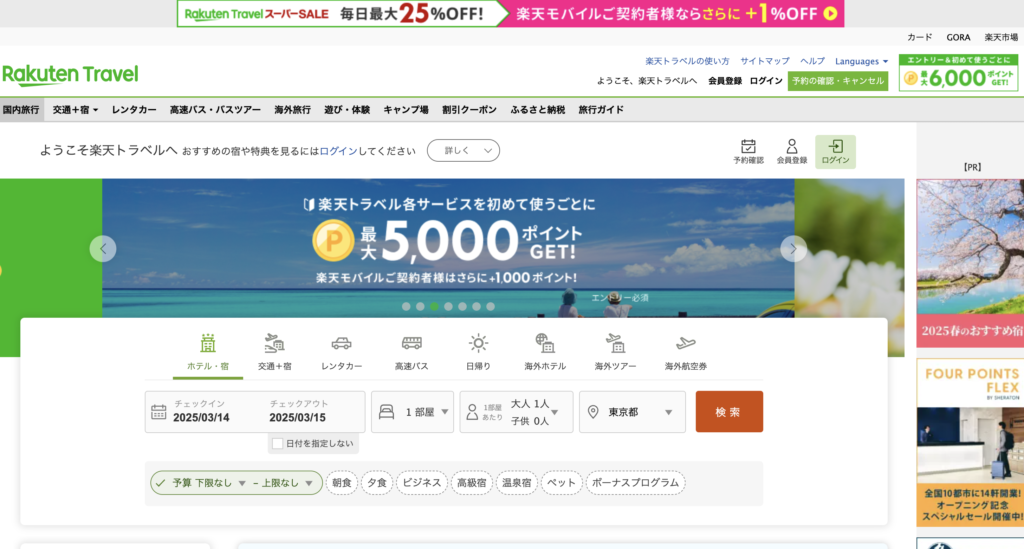Click the チェックイン date field
Image resolution: width=1024 pixels, height=549 pixels.
click(201, 412)
